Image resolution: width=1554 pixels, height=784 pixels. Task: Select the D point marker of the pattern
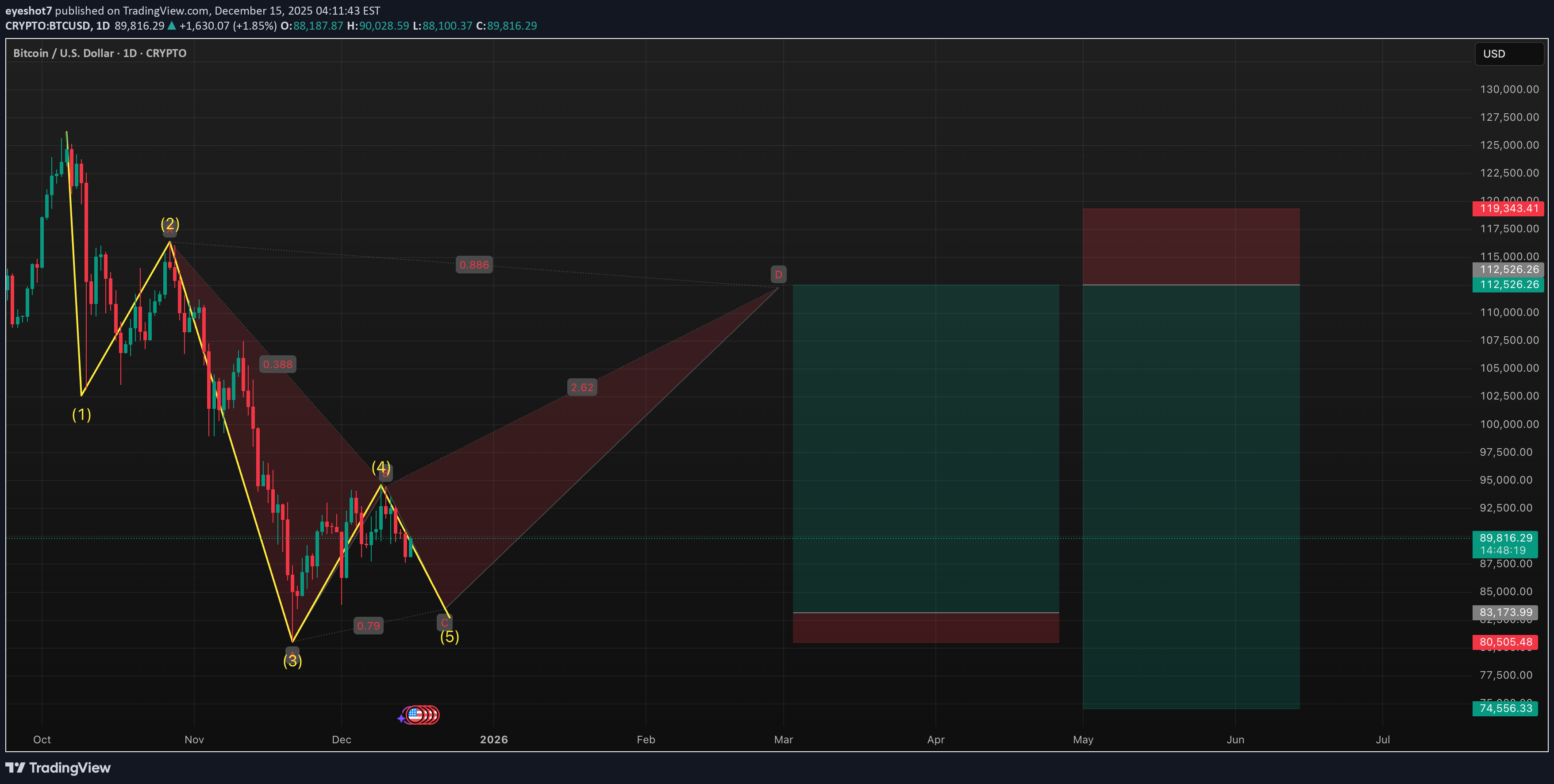pyautogui.click(x=778, y=274)
